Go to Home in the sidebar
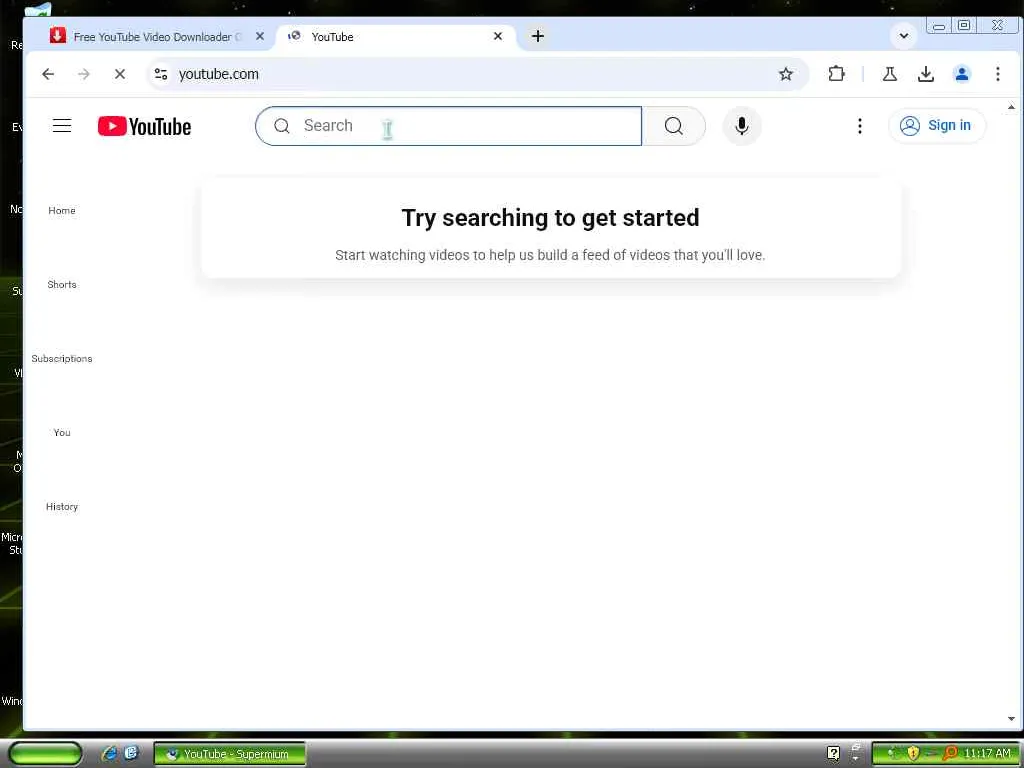The image size is (1024, 768). [62, 210]
